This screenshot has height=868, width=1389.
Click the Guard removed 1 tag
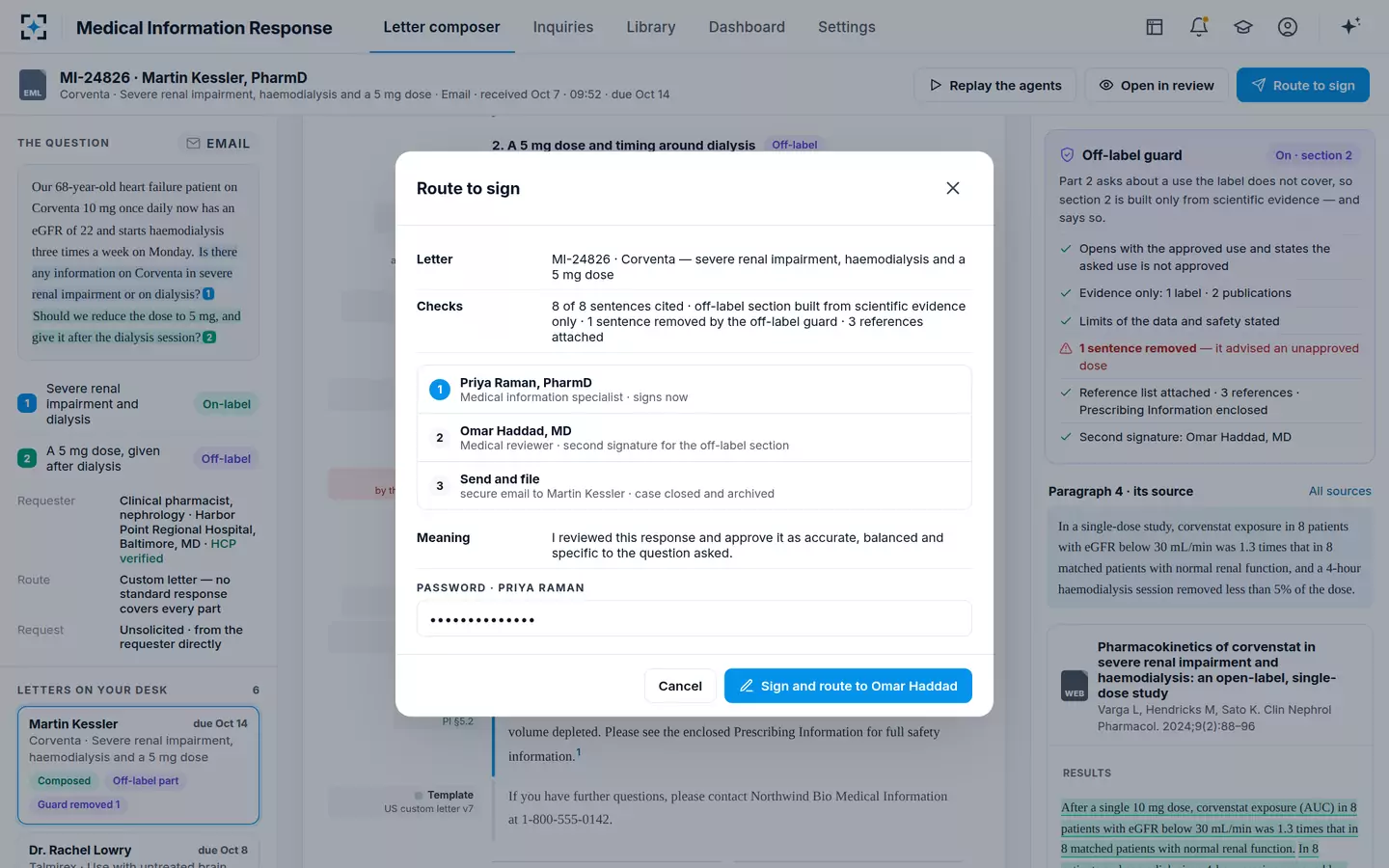[79, 804]
